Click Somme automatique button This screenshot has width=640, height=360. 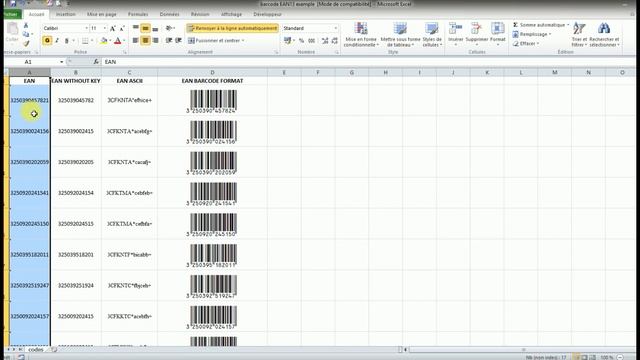pyautogui.click(x=541, y=25)
